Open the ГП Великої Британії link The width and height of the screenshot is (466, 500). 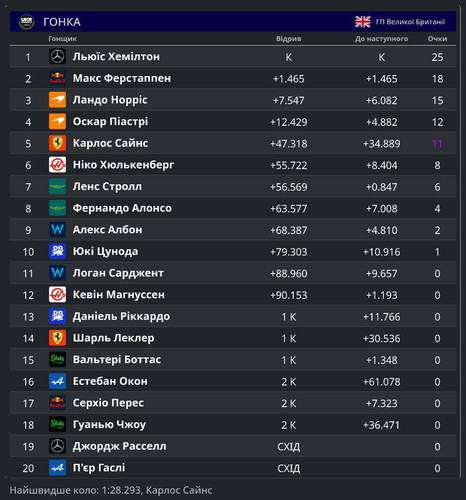(x=410, y=22)
